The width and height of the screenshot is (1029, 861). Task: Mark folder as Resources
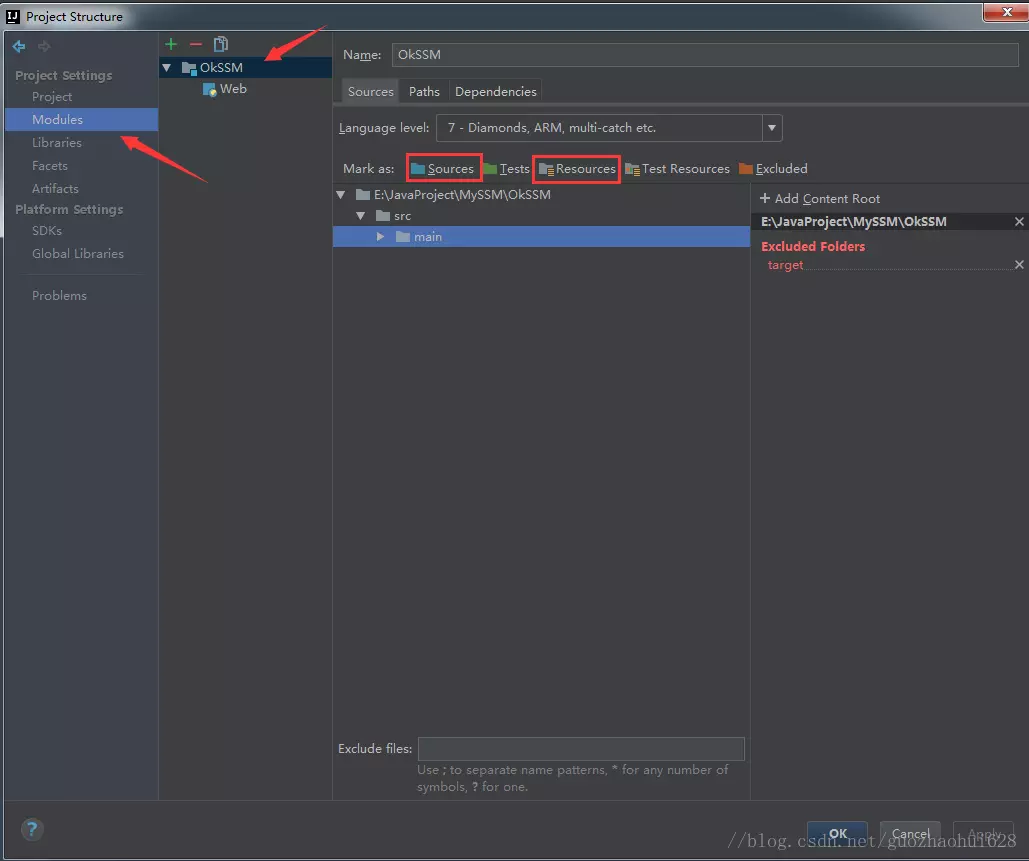577,169
